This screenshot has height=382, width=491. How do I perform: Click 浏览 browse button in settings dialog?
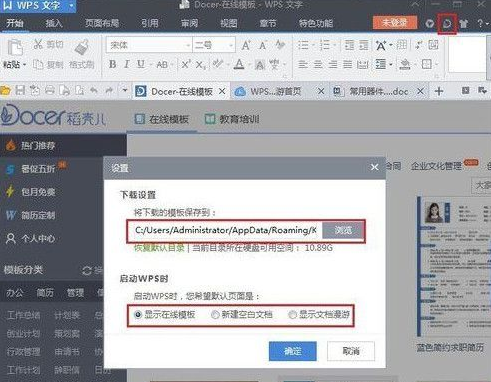[343, 230]
